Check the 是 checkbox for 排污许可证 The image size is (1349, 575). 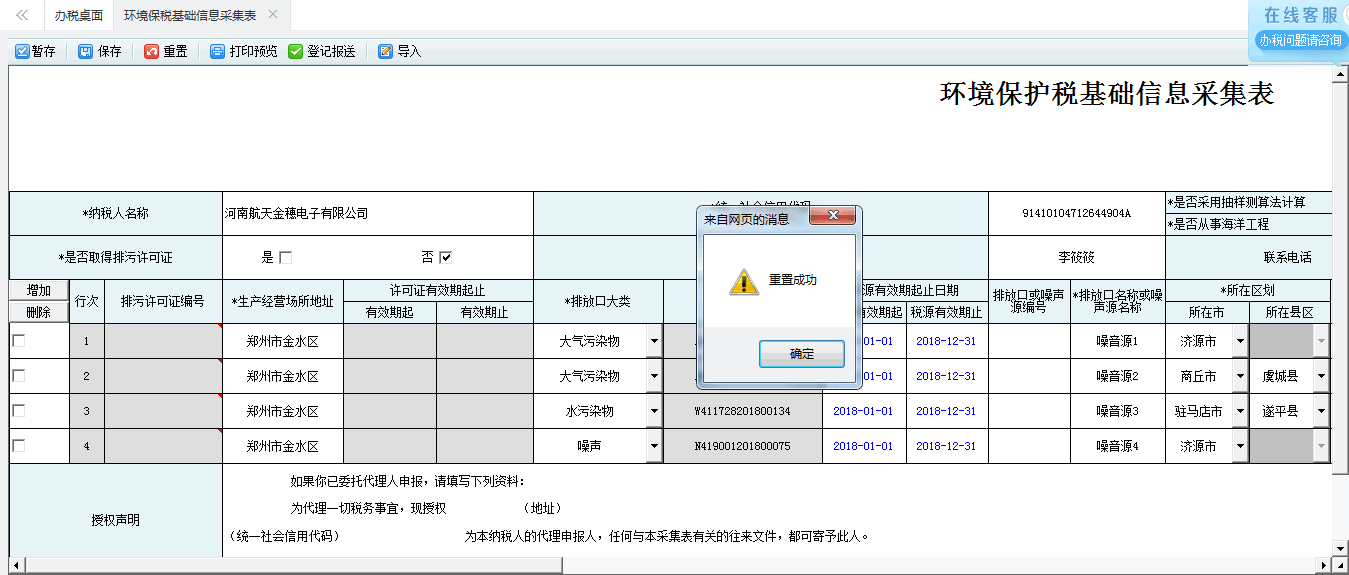286,258
